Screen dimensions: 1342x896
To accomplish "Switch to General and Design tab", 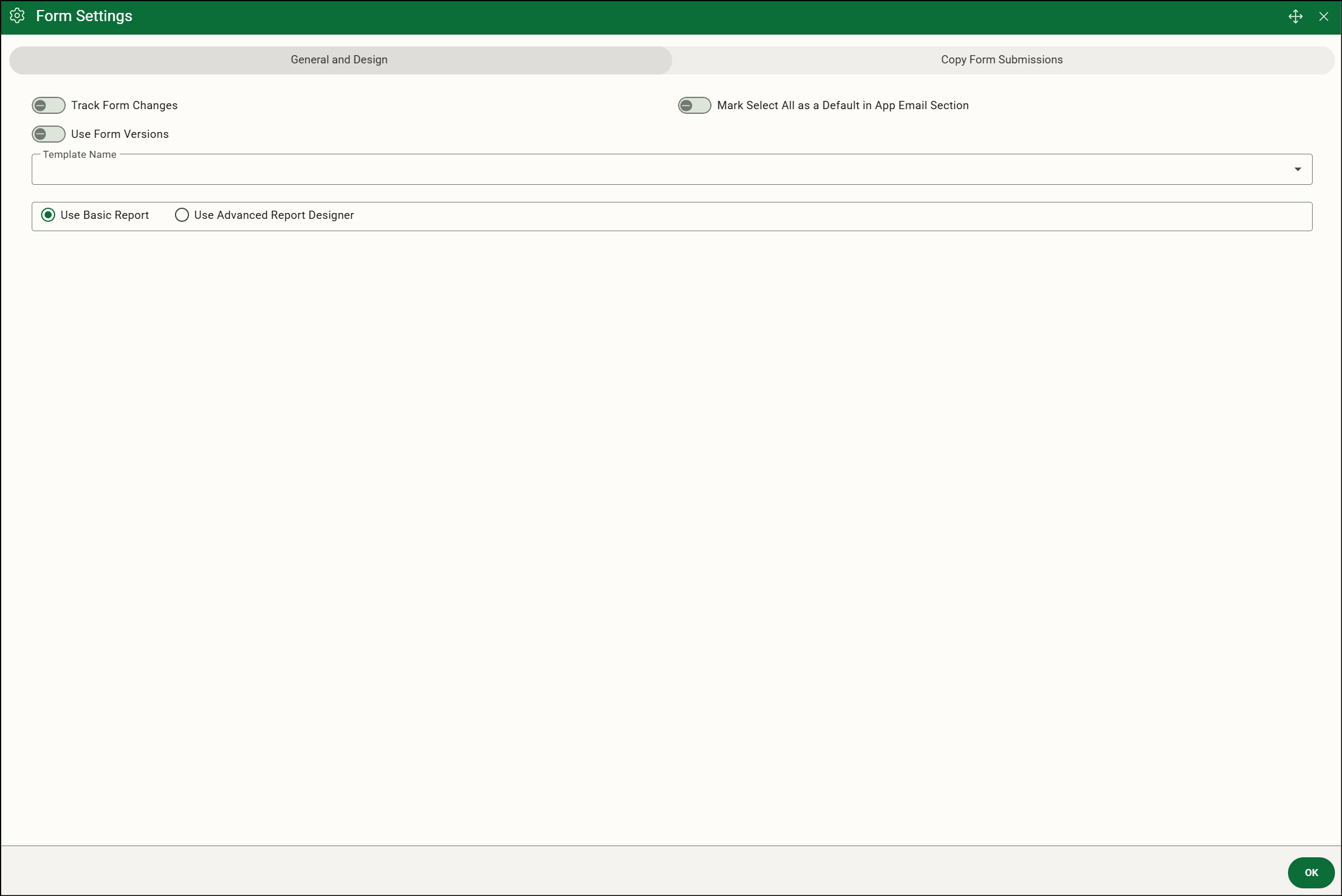I will 340,60.
